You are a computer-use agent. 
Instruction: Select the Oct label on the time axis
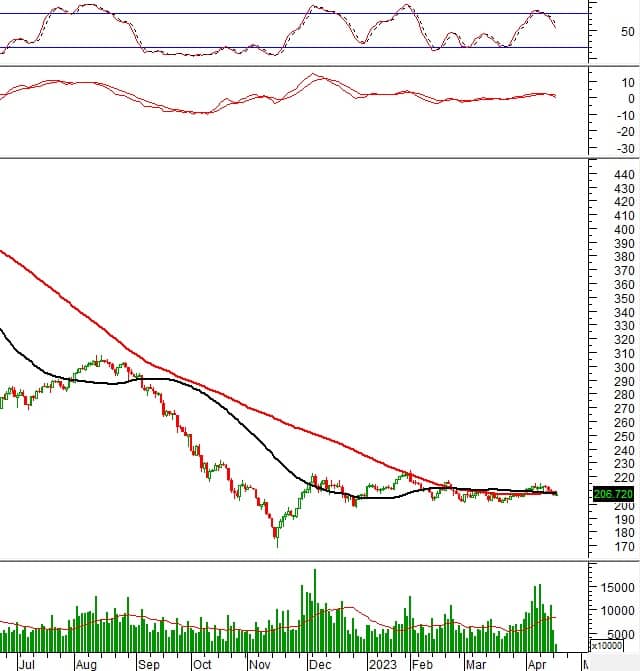[202, 664]
